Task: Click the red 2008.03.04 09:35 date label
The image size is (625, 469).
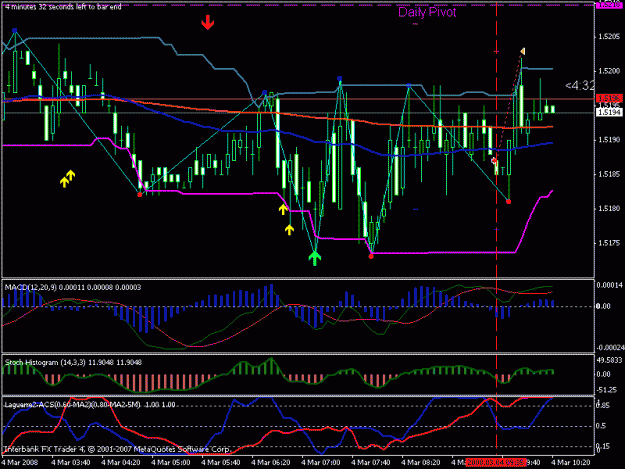Action: pyautogui.click(x=496, y=463)
